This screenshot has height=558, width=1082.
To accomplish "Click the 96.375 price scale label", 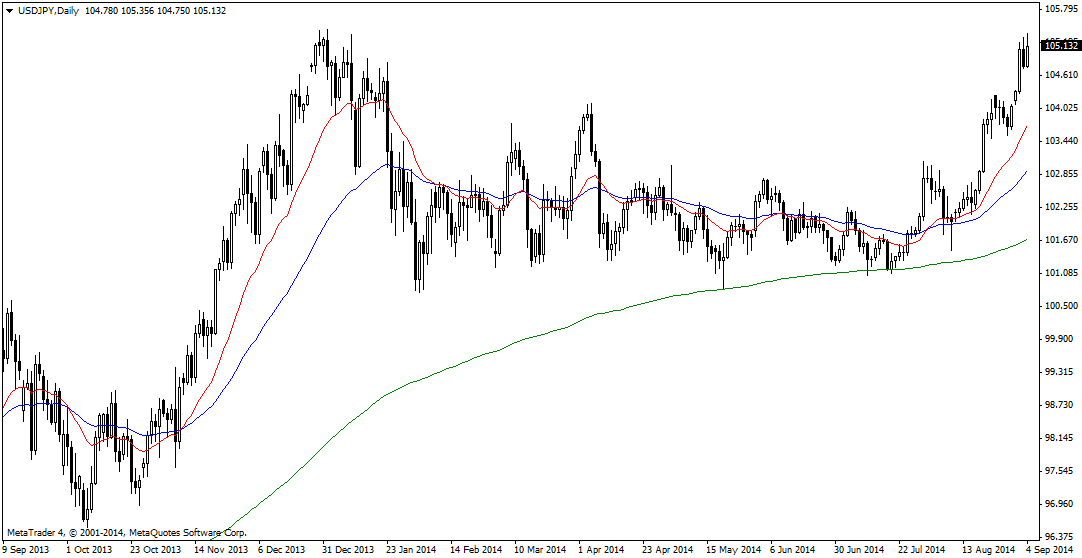I will click(1061, 537).
